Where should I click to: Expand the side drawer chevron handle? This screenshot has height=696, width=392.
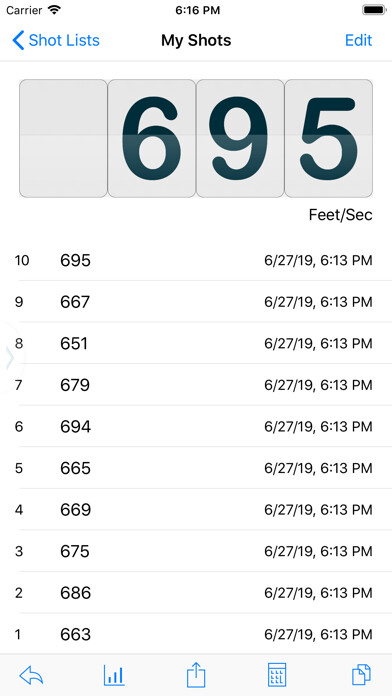coord(10,358)
